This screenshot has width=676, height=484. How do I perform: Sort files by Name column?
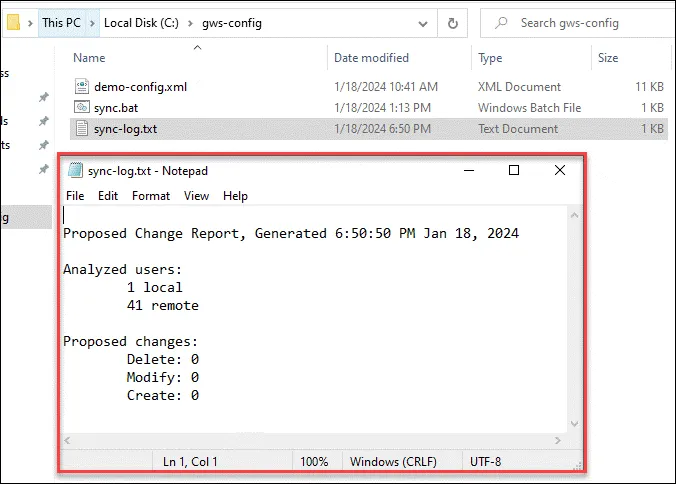click(89, 58)
